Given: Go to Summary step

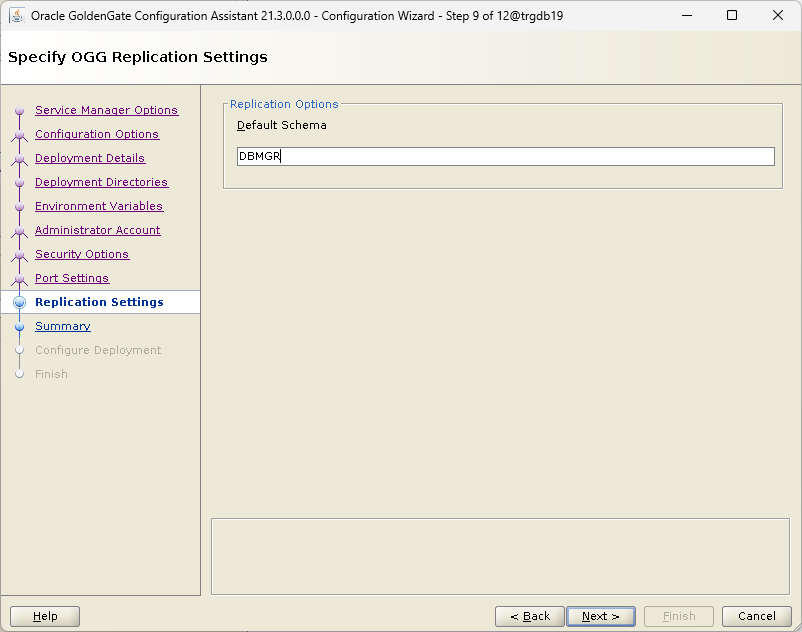Looking at the screenshot, I should 62,326.
